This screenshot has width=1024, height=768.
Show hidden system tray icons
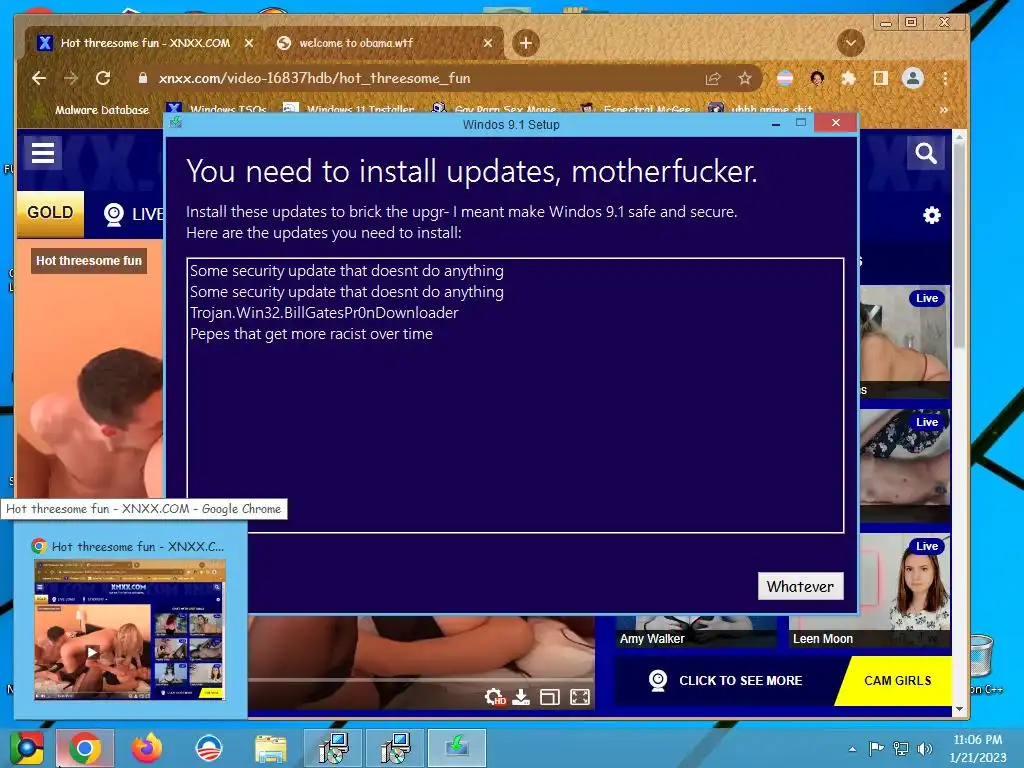pyautogui.click(x=852, y=749)
